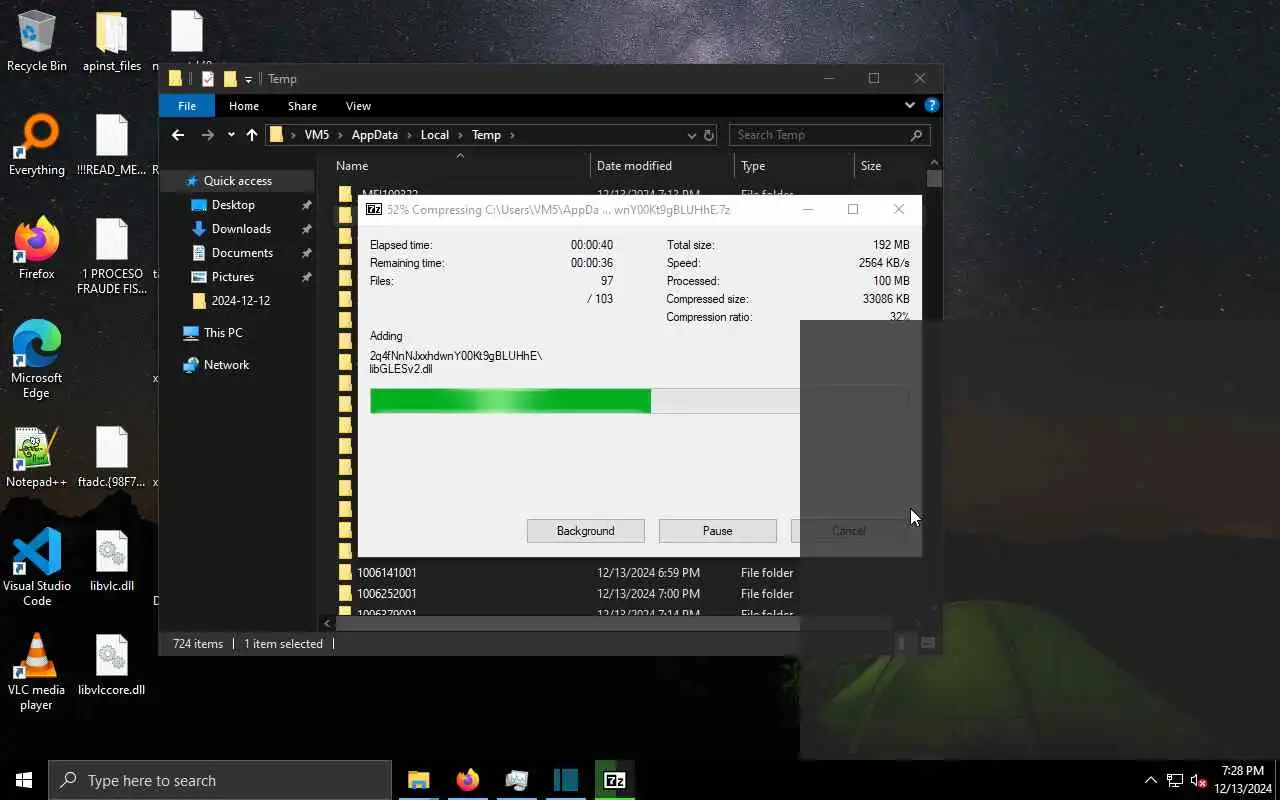Image resolution: width=1280 pixels, height=800 pixels.
Task: Open the Recent locations dropdown arrow
Action: pos(231,135)
